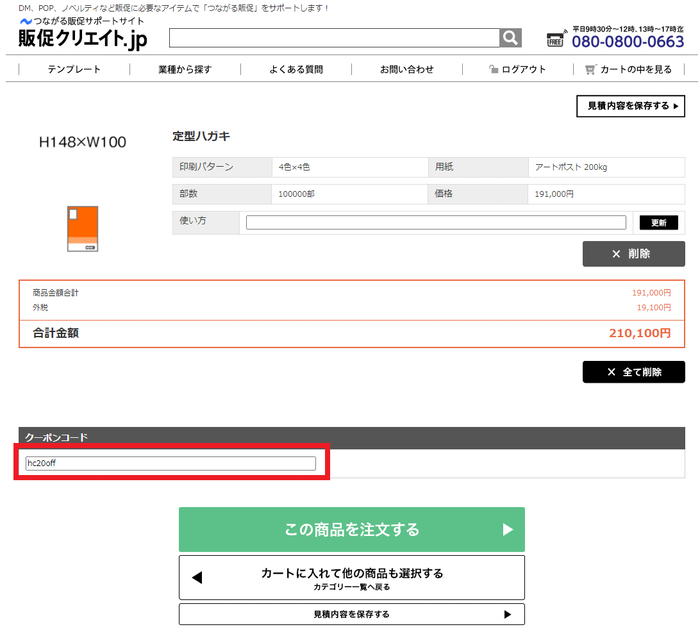The image size is (700, 643).
Task: Click the 19,100円 tax amount
Action: [x=654, y=307]
